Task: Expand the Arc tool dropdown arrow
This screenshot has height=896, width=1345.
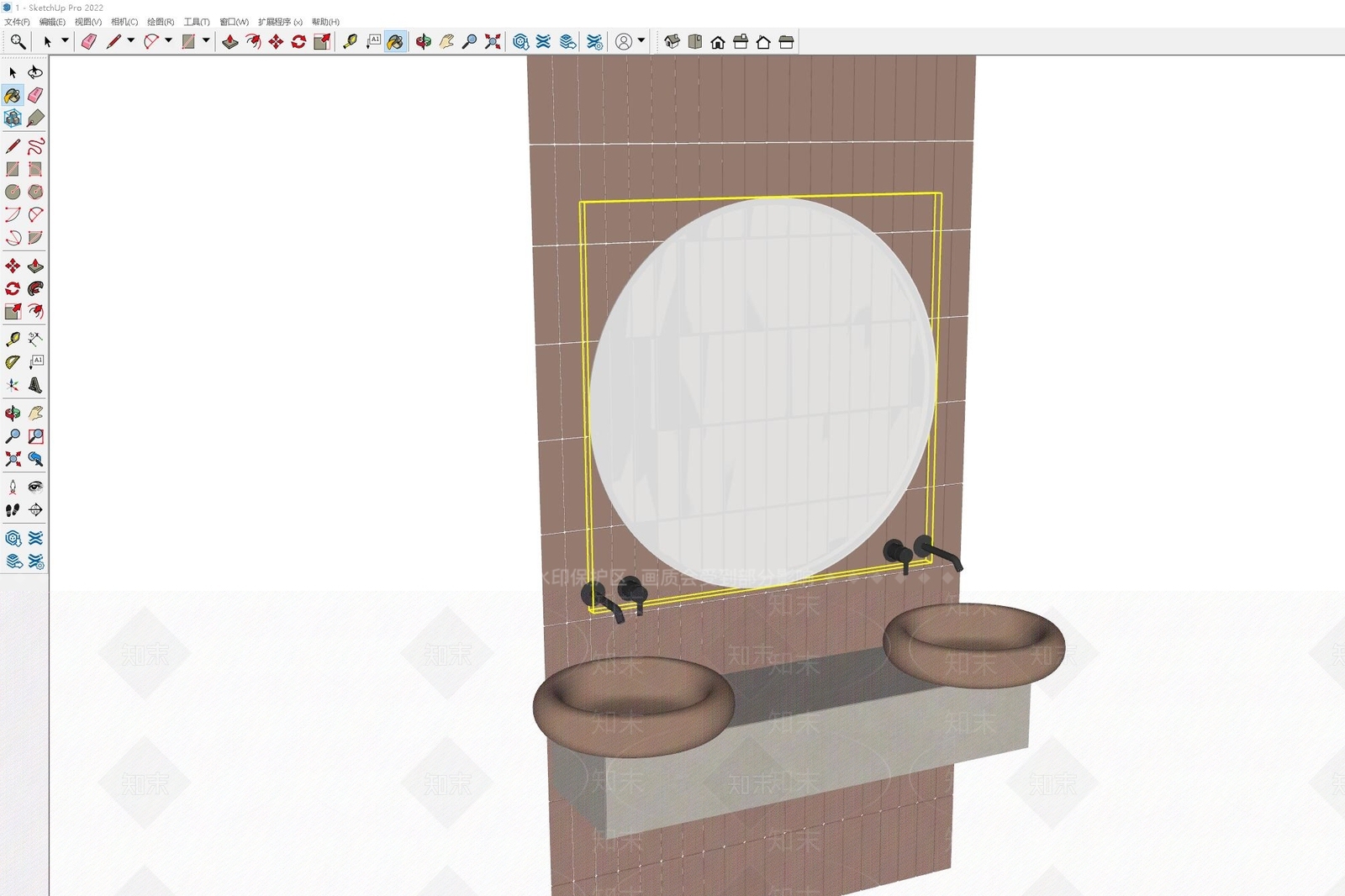Action: pos(168,40)
